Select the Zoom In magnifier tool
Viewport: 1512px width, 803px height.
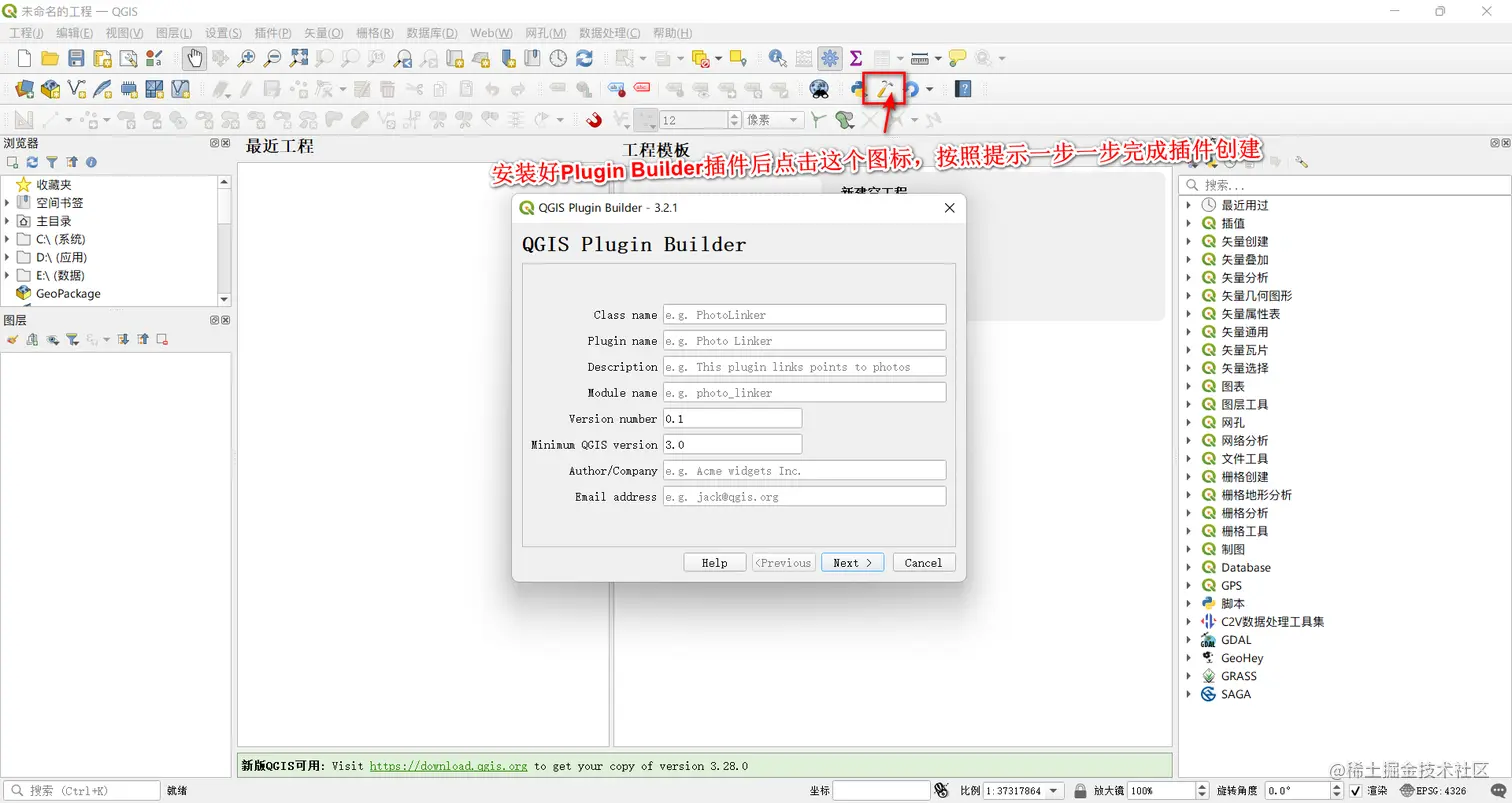pos(247,57)
